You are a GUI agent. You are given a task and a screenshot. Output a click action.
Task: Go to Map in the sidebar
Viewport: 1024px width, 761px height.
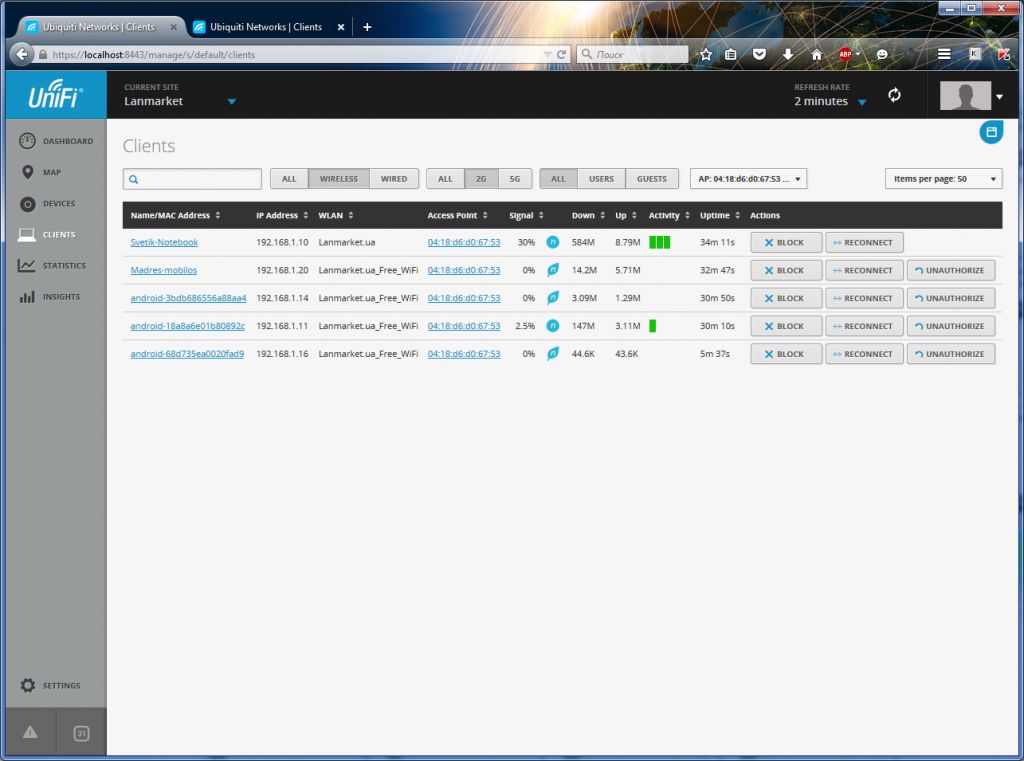click(x=28, y=172)
